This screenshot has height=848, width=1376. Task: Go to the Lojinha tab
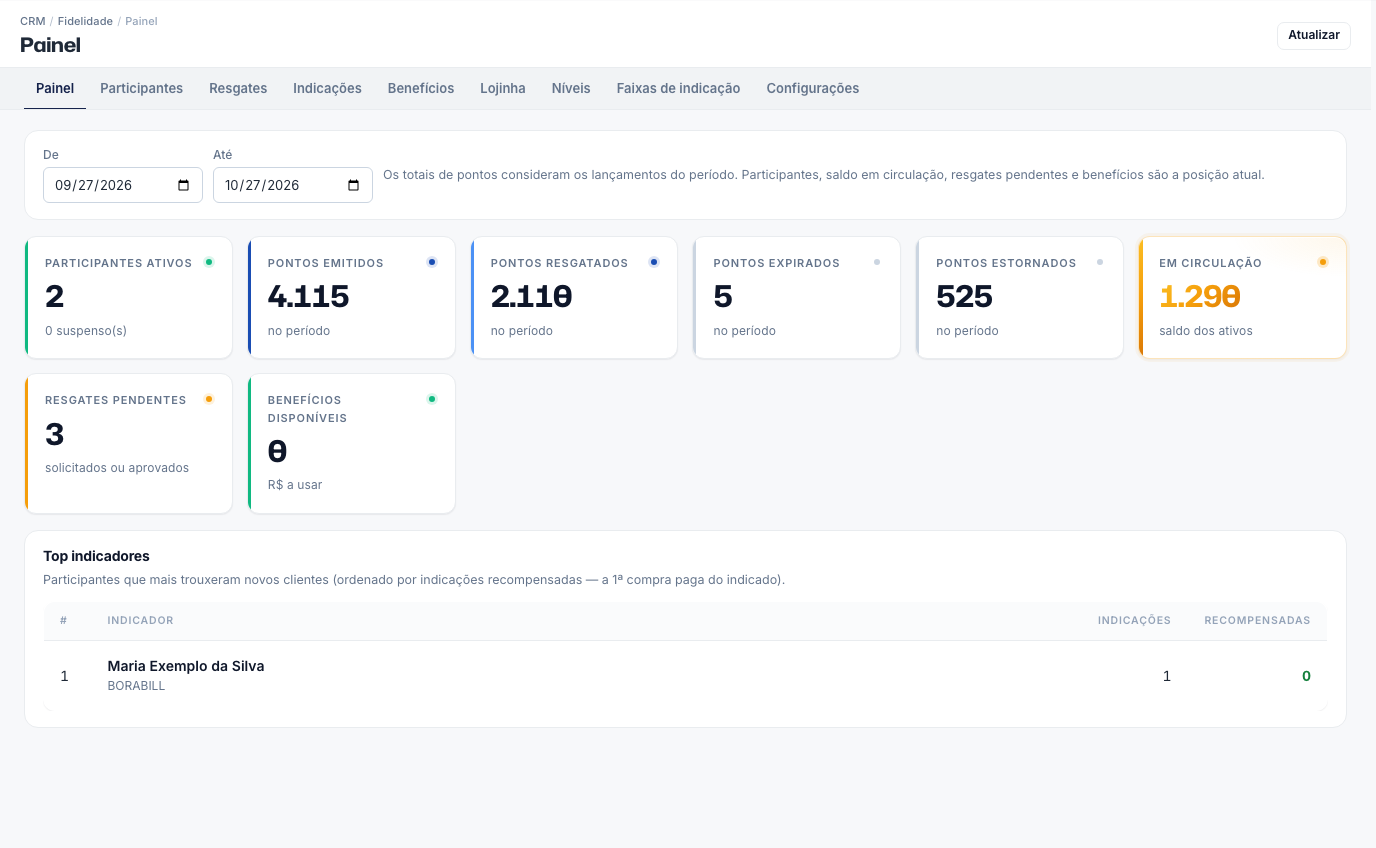tap(503, 88)
